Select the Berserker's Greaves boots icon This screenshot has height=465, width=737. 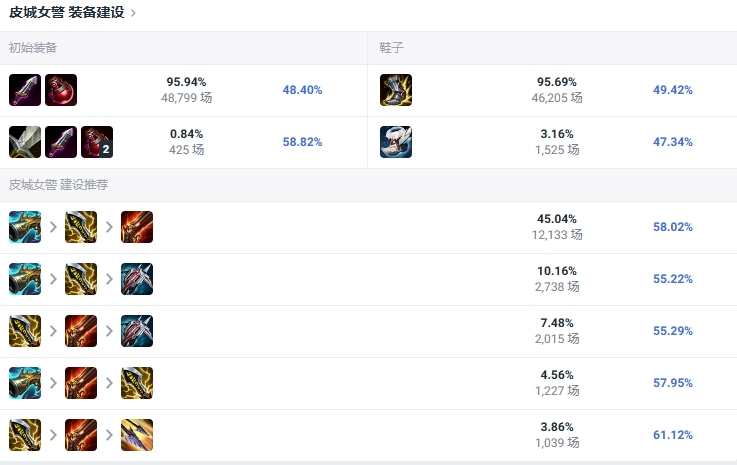(396, 90)
